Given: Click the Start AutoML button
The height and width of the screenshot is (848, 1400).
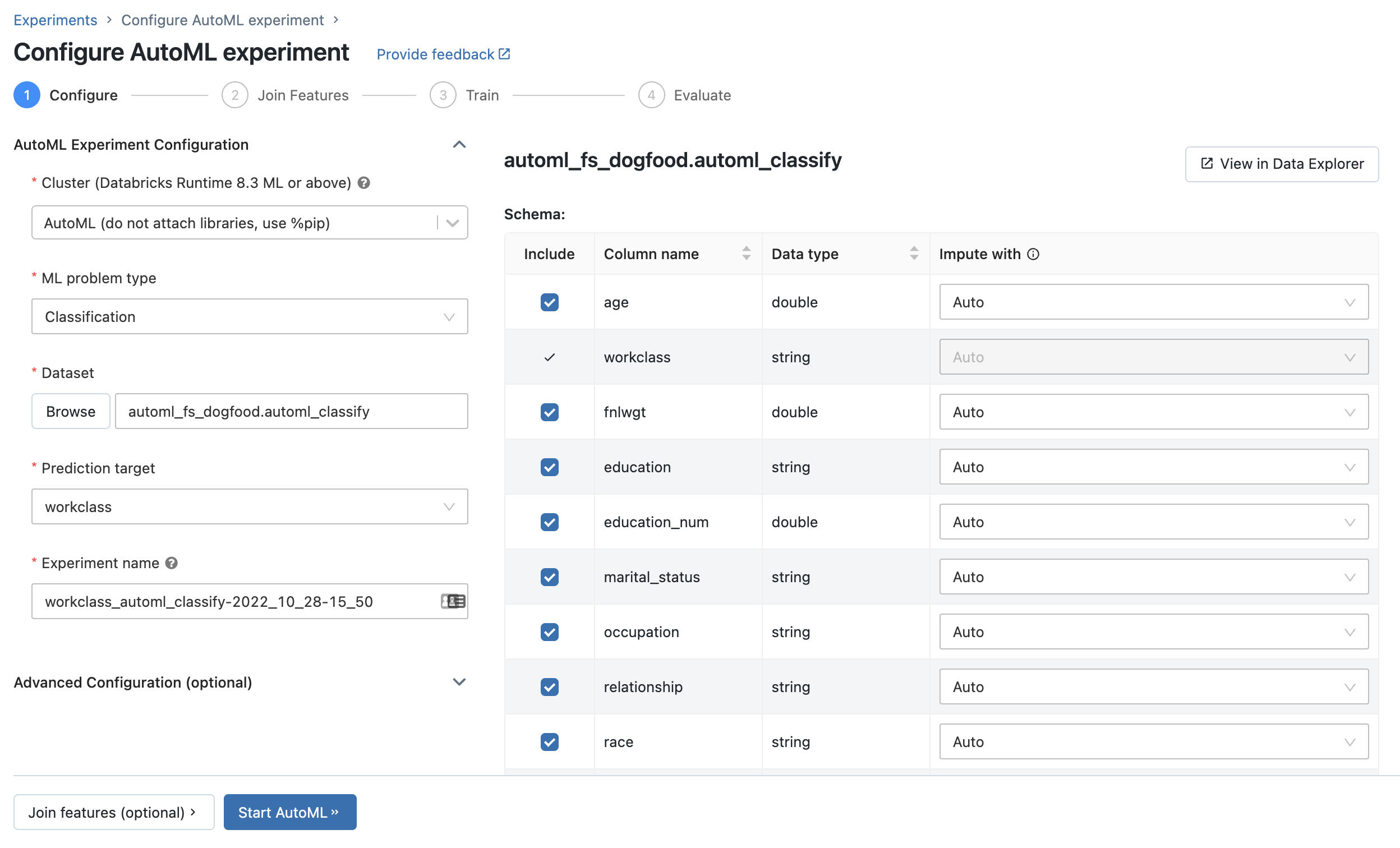Looking at the screenshot, I should [290, 812].
